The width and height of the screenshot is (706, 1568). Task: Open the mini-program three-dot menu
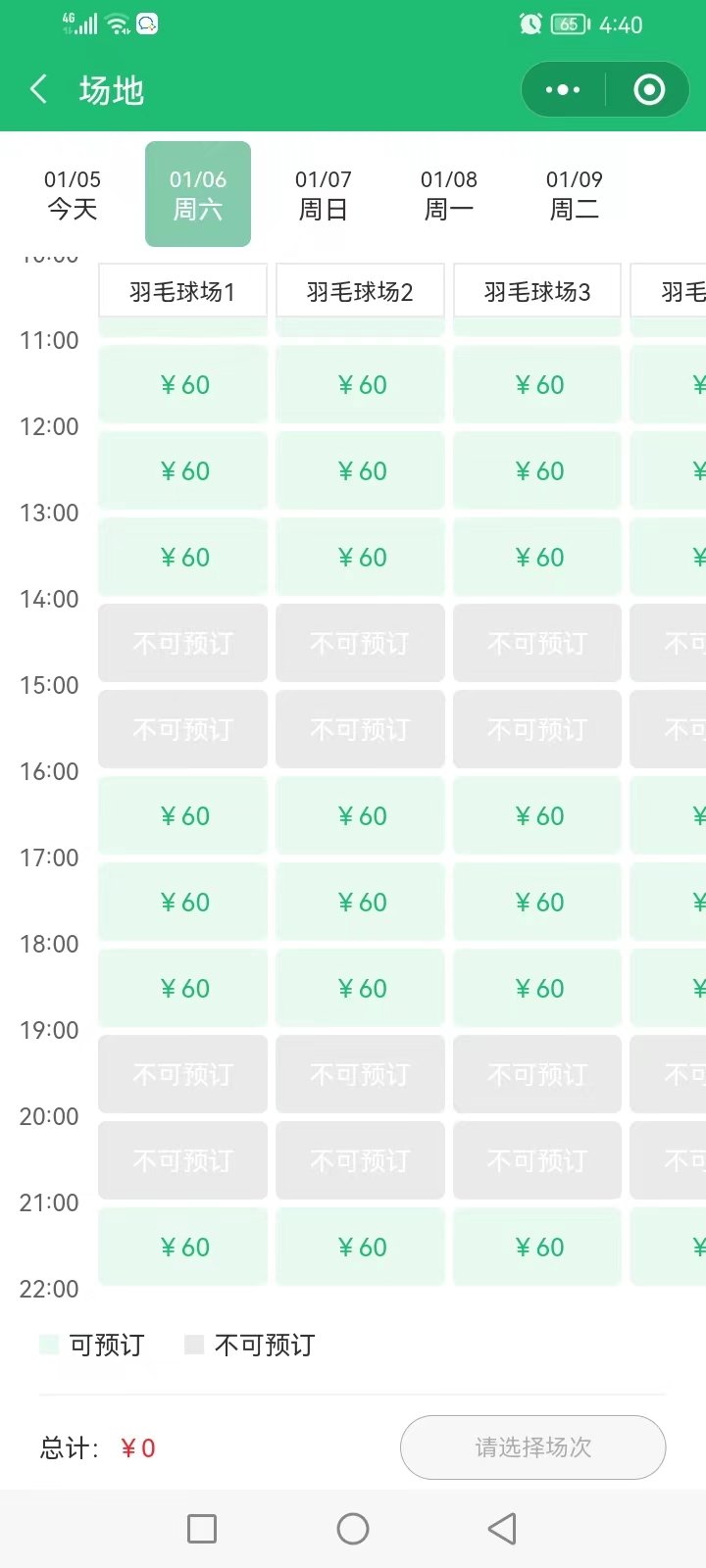click(x=563, y=90)
